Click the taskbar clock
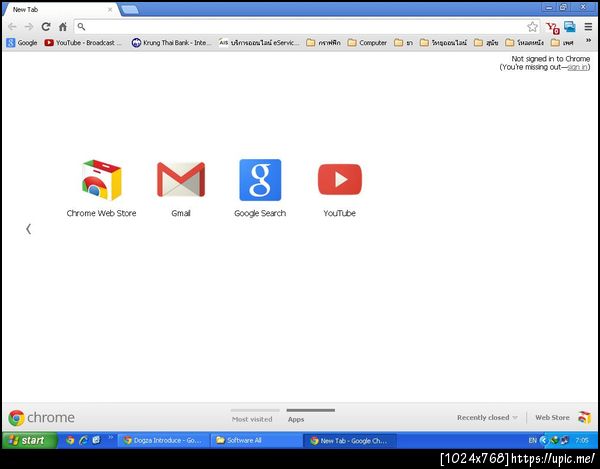This screenshot has height=469, width=600. tap(582, 440)
